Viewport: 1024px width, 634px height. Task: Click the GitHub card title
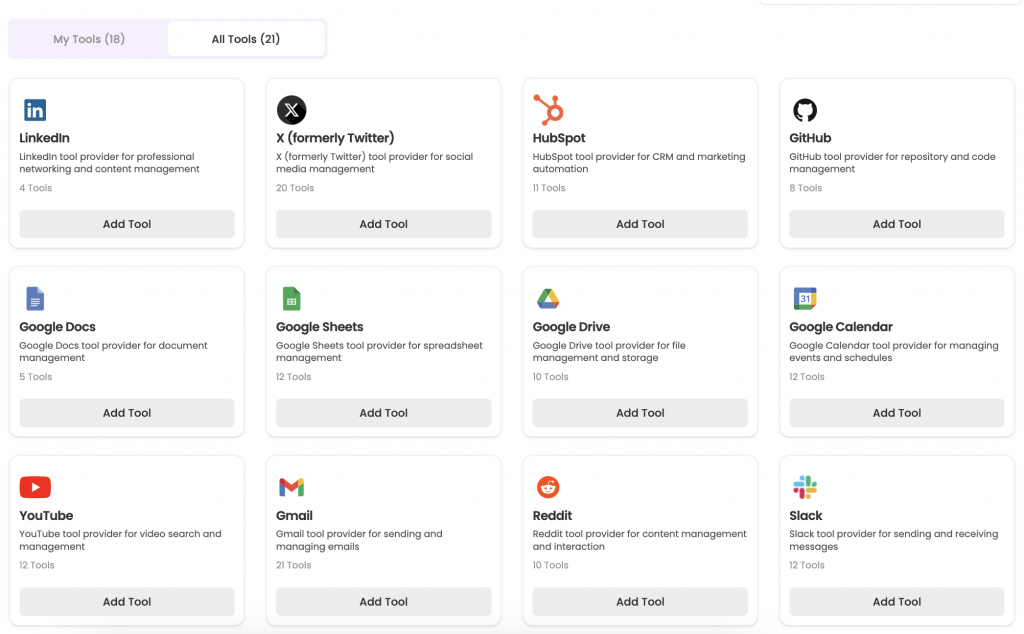(x=810, y=138)
